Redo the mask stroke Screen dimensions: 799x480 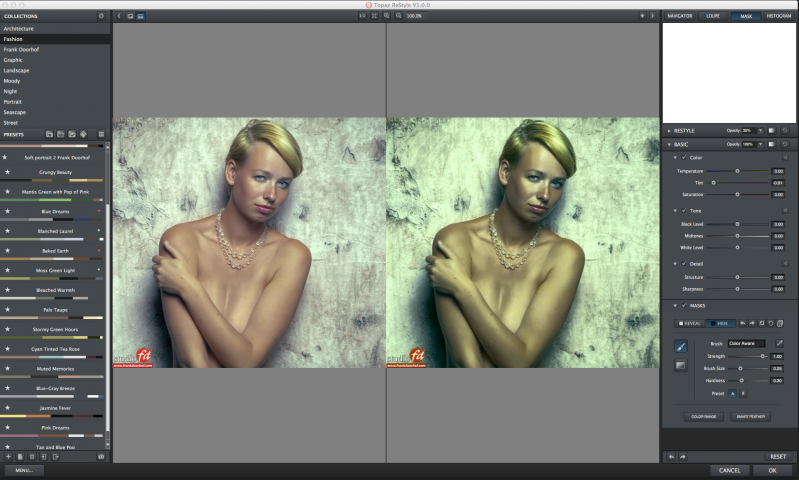tap(752, 324)
